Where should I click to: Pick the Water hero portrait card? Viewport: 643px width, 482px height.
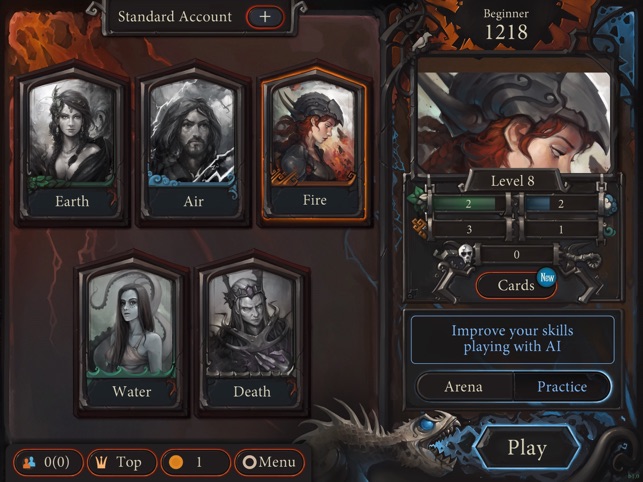[x=132, y=334]
